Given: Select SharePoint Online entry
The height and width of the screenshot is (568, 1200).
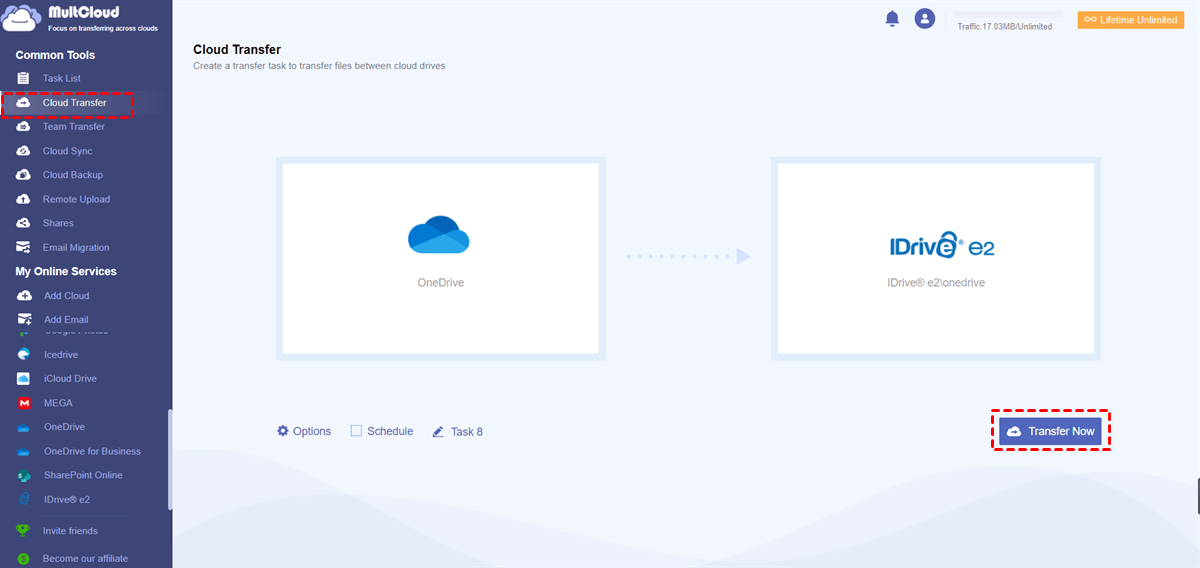Looking at the screenshot, I should [83, 475].
